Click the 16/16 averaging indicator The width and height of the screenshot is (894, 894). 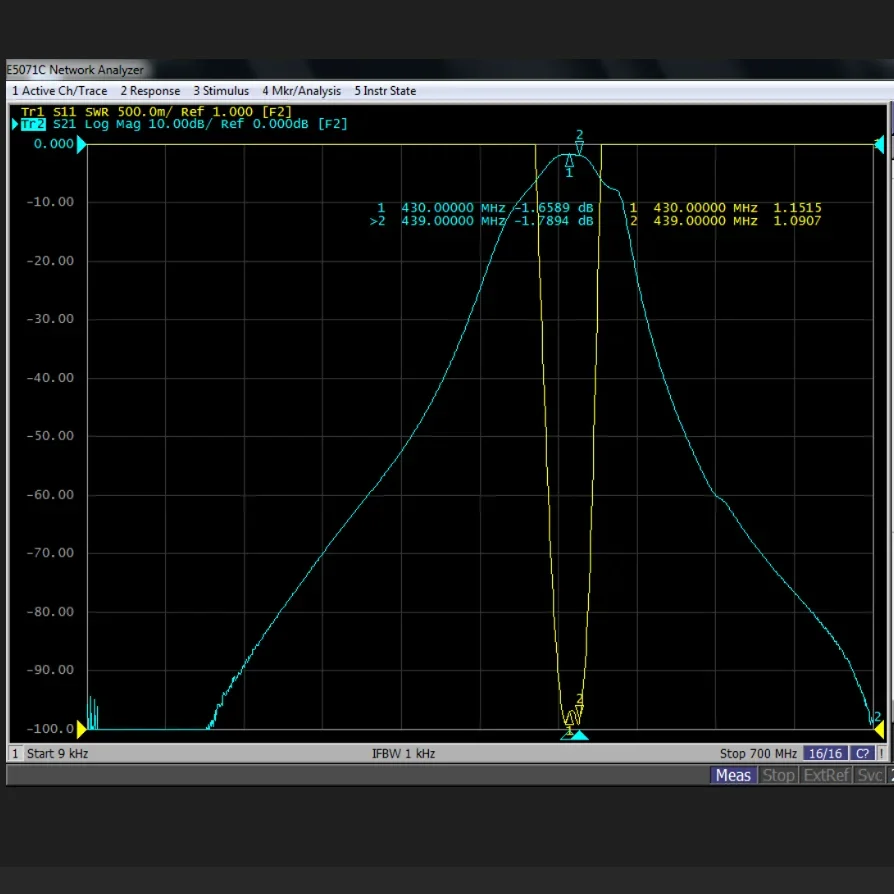825,753
